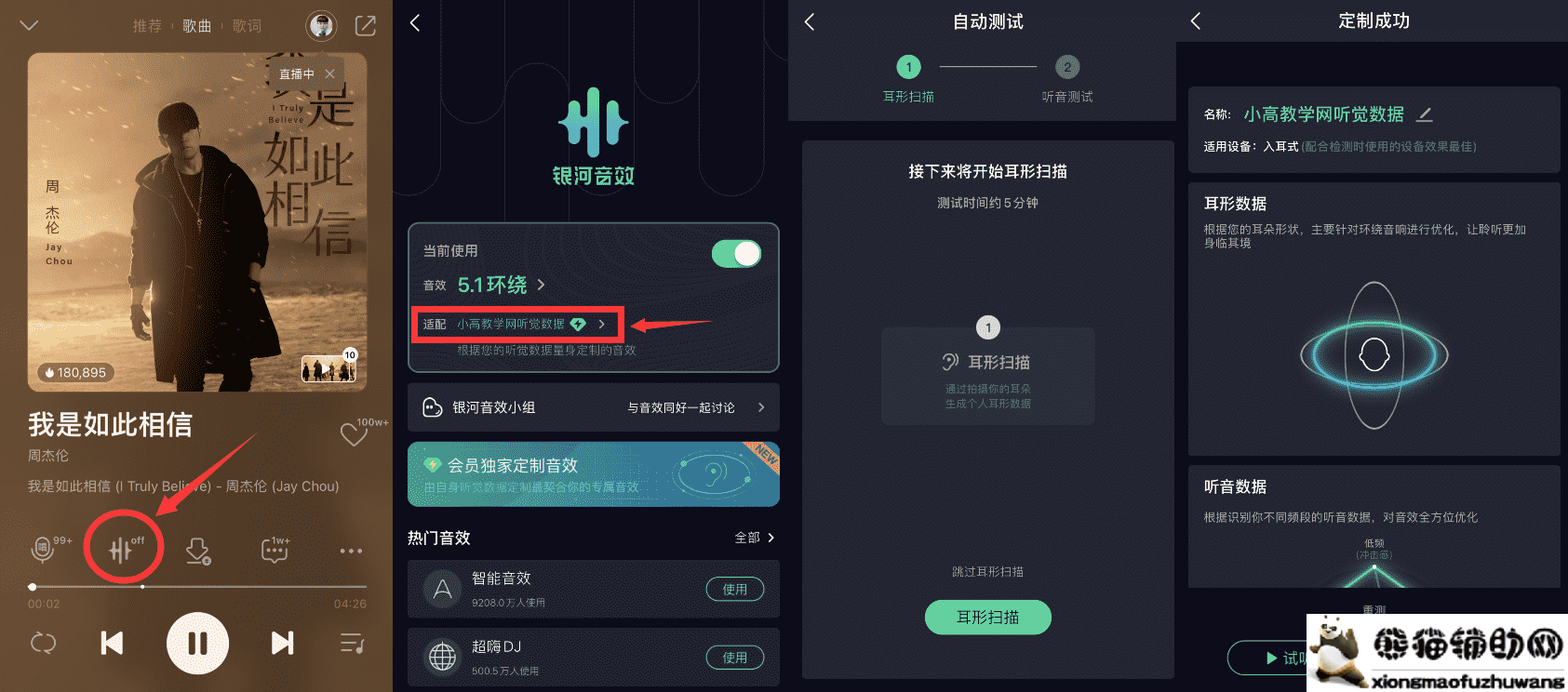The image size is (1568, 692).
Task: Expand the 银河音效小组 row
Action: pos(594,407)
